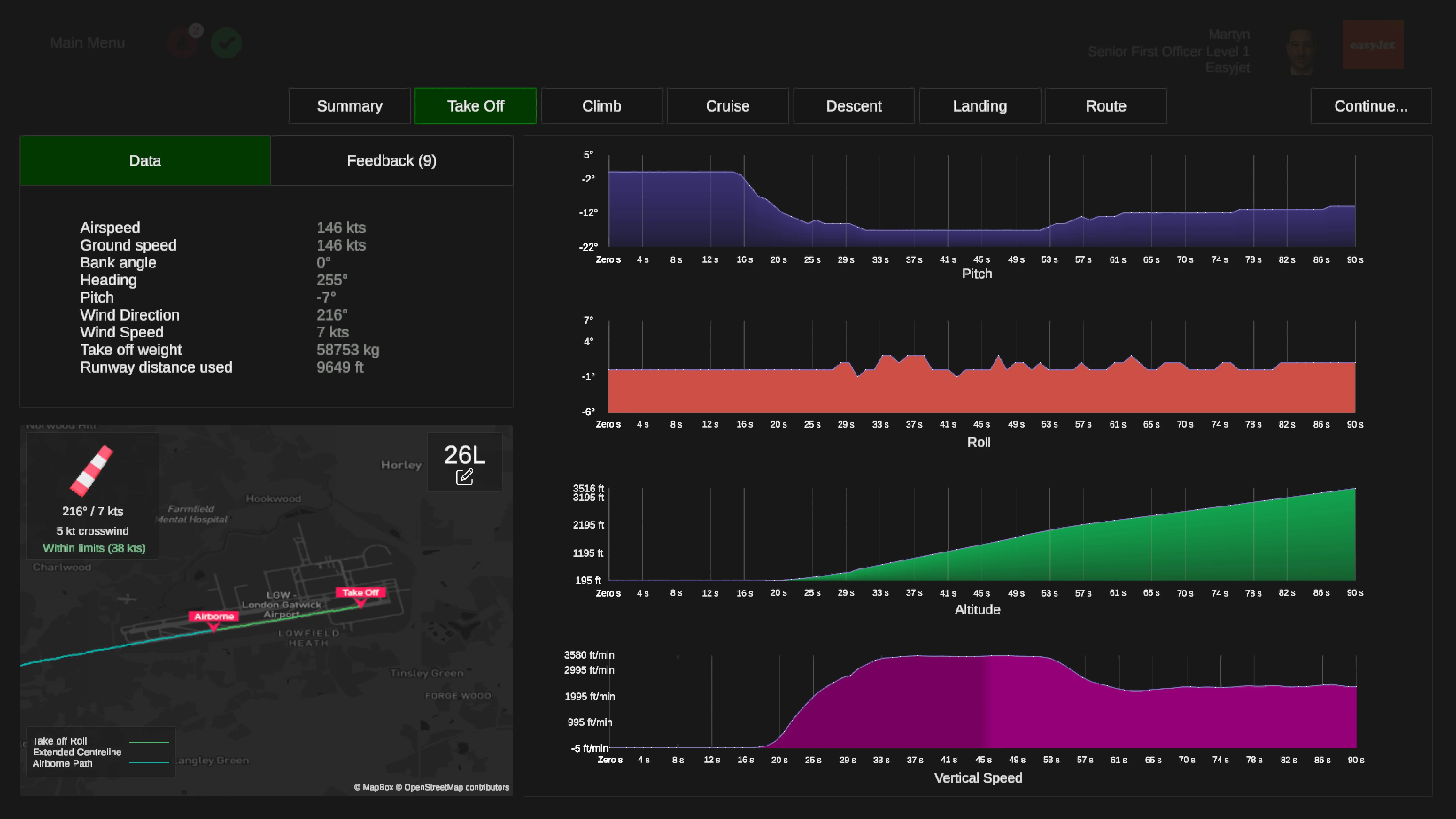This screenshot has height=819, width=1456.
Task: Open the Route tab
Action: point(1106,106)
